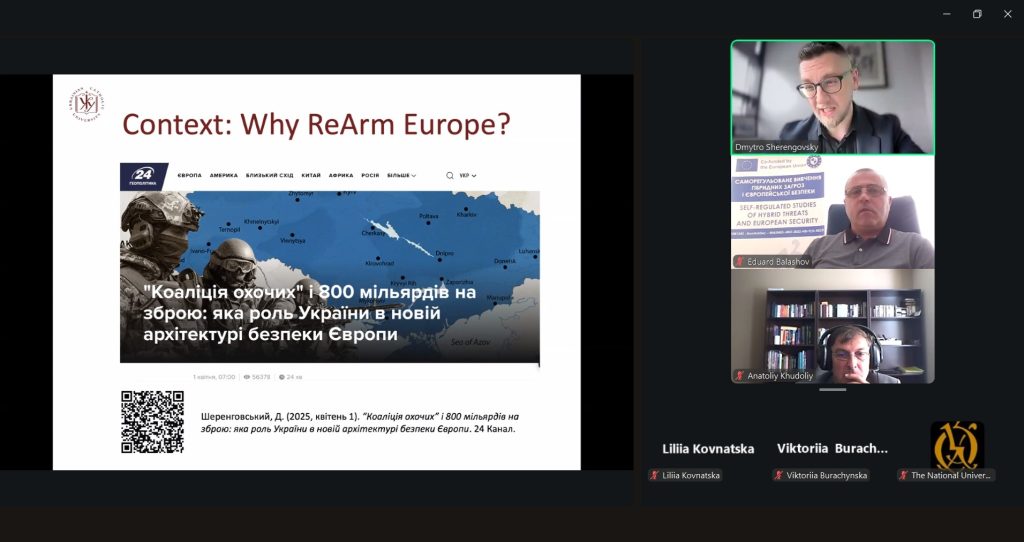
Task: Click The National University muted mic icon
Action: [903, 475]
